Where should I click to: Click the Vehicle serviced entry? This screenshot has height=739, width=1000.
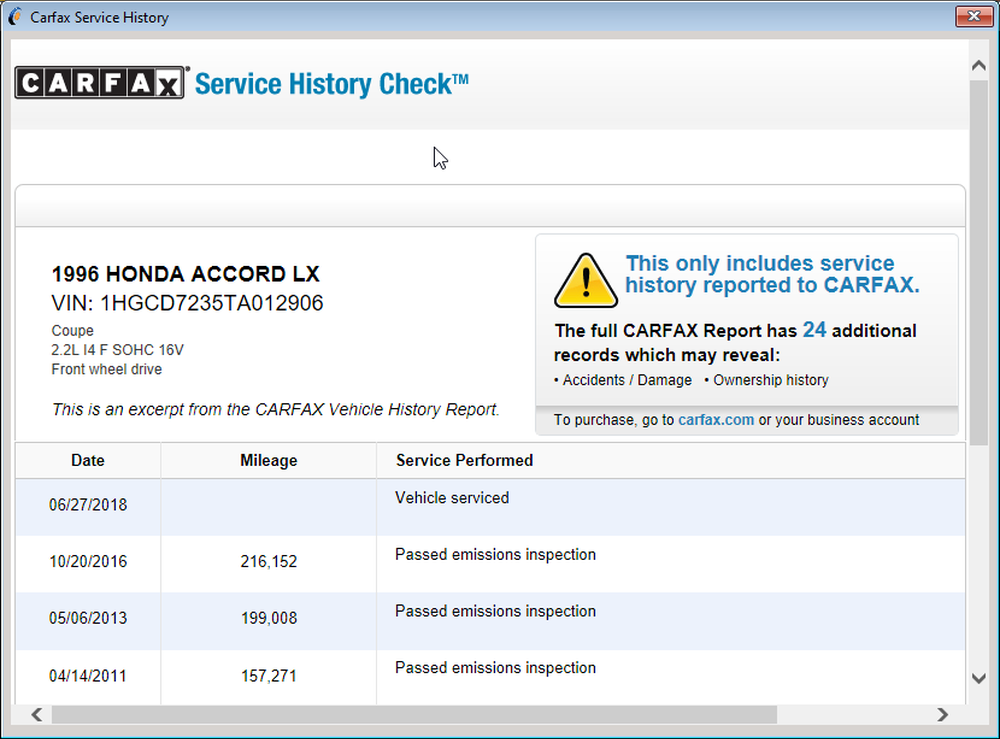pyautogui.click(x=452, y=498)
